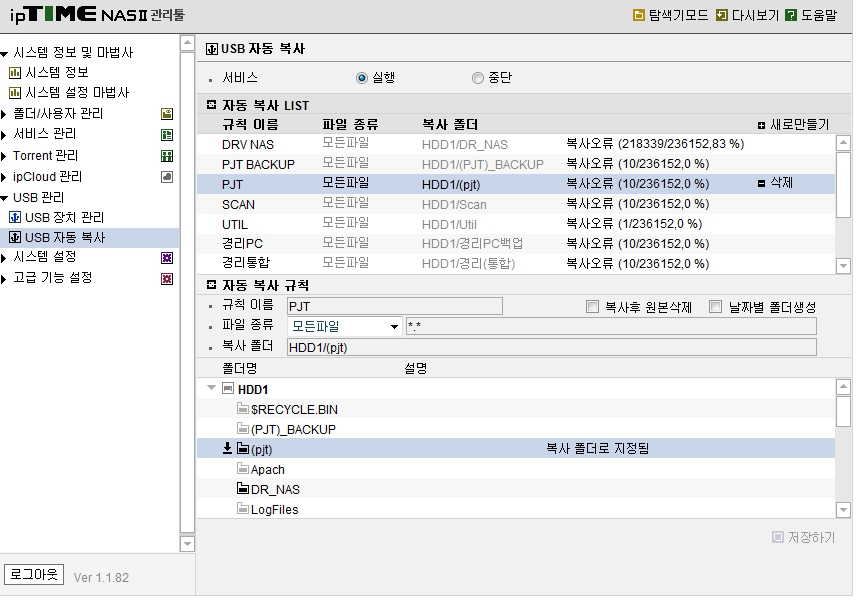The width and height of the screenshot is (857, 602).
Task: Open USB 자동 복사 page
Action: 65,237
